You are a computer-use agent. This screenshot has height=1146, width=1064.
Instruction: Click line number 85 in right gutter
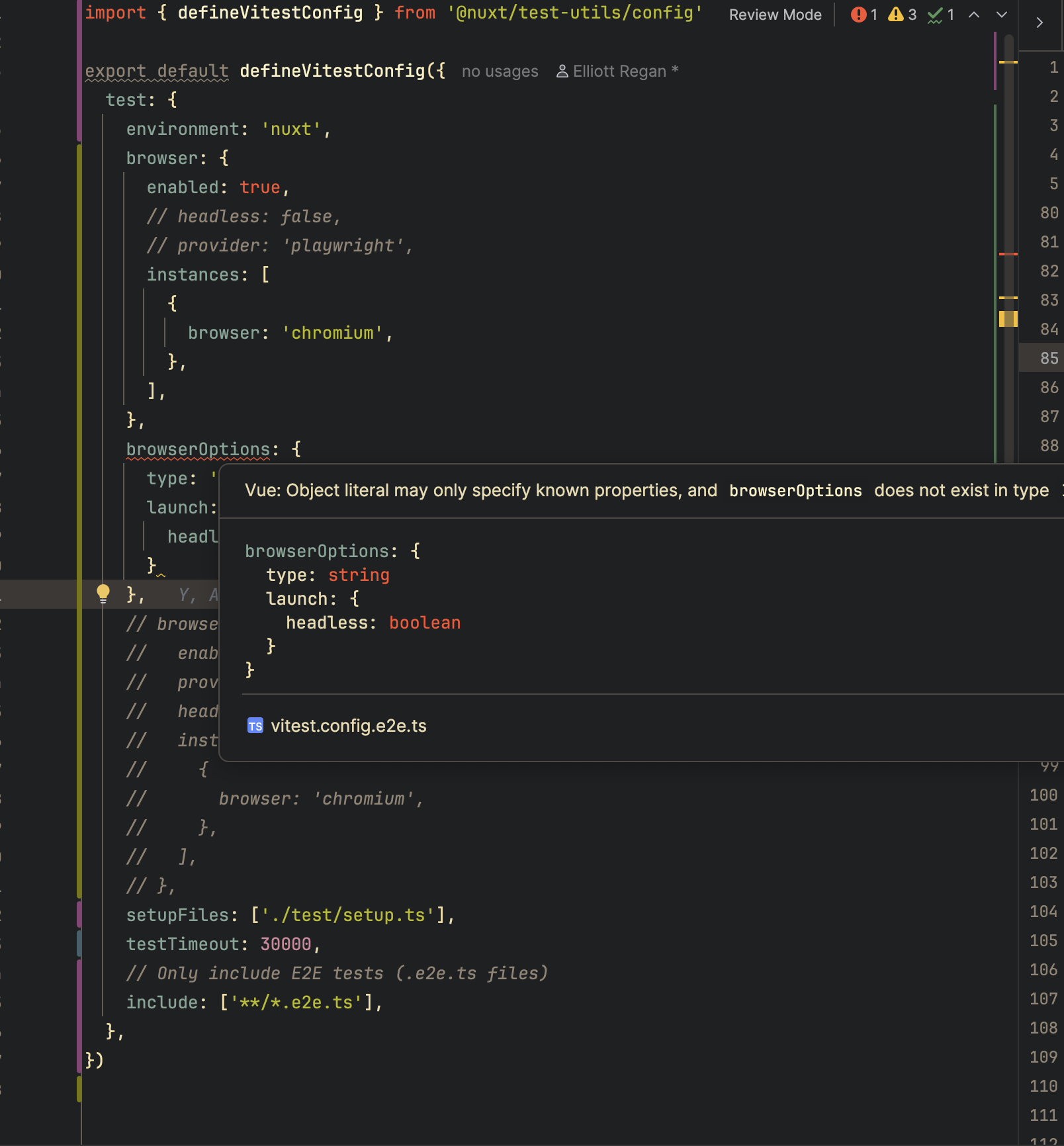click(1049, 358)
